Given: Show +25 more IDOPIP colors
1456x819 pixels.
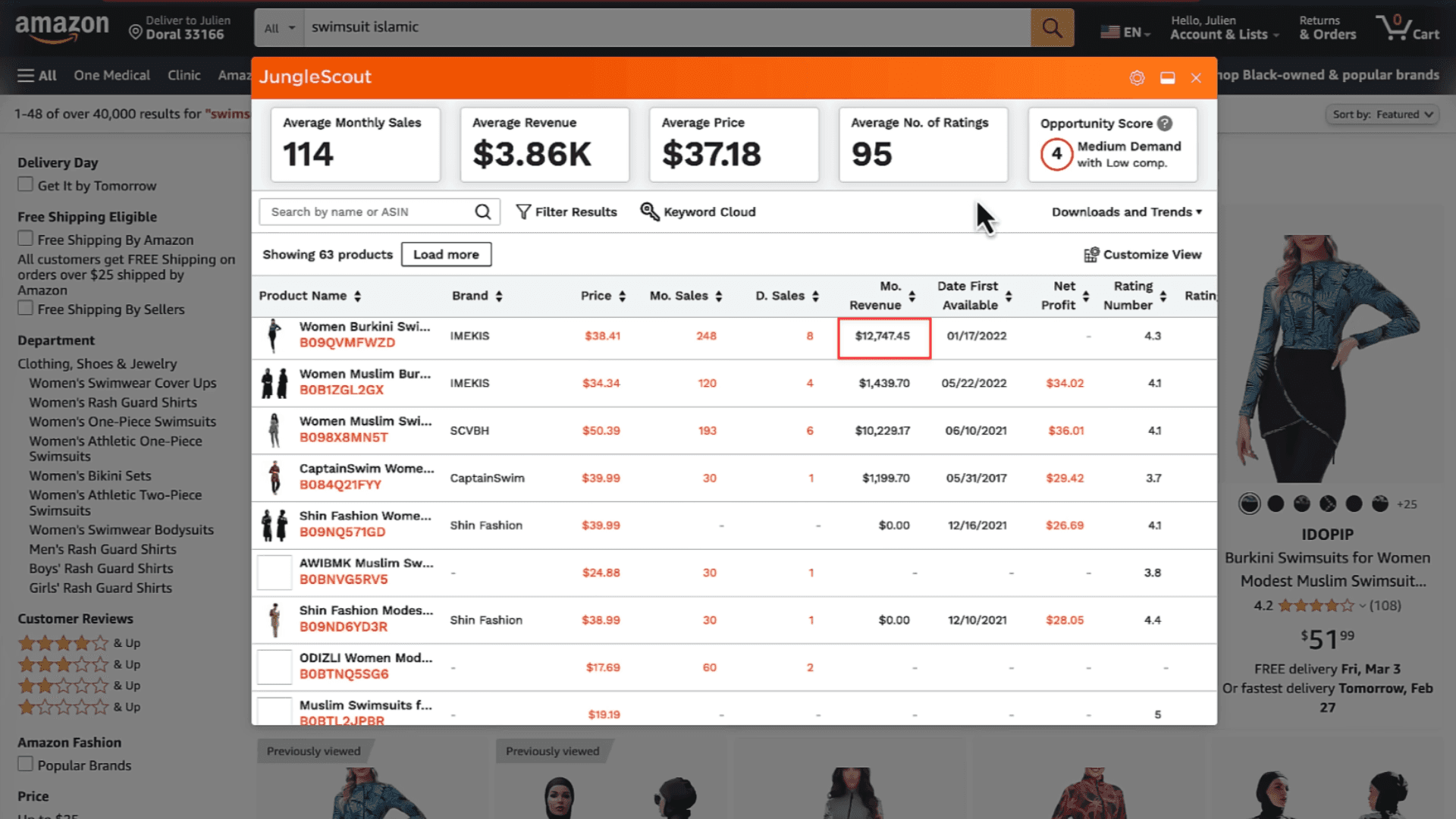Looking at the screenshot, I should pos(1407,504).
